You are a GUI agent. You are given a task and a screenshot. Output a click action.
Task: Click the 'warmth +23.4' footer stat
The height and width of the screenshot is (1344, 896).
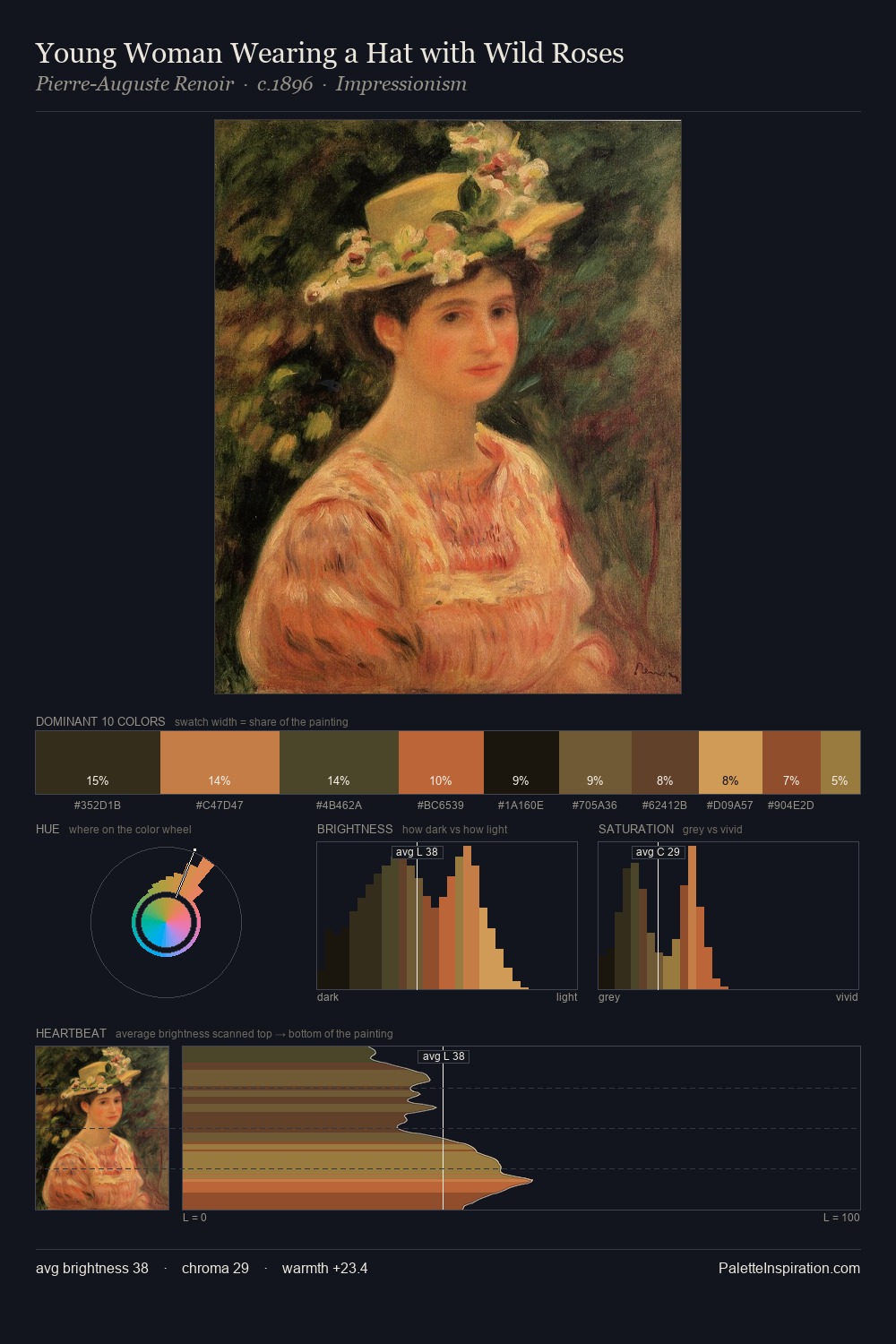pos(325,1268)
